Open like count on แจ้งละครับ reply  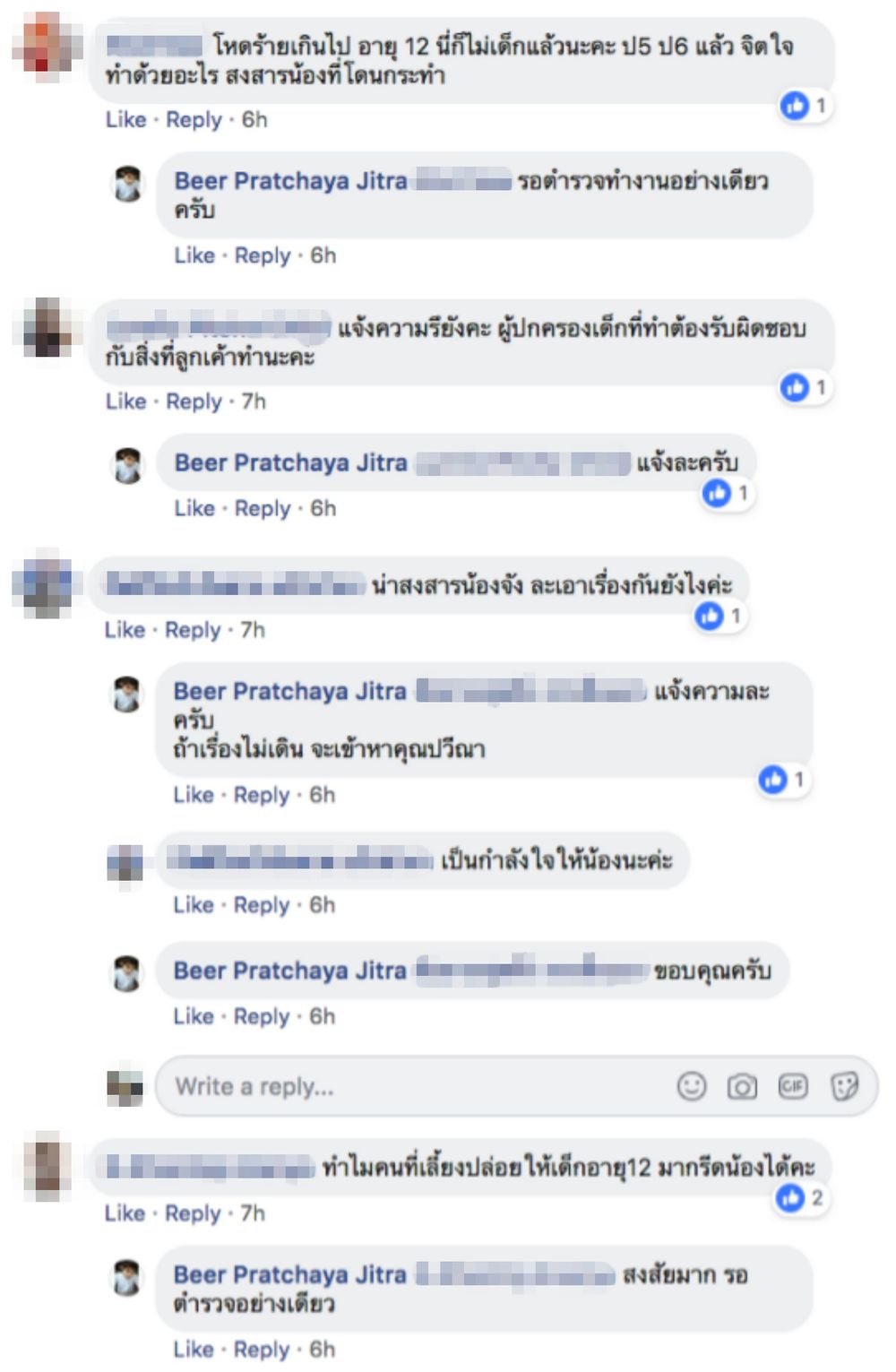(727, 493)
